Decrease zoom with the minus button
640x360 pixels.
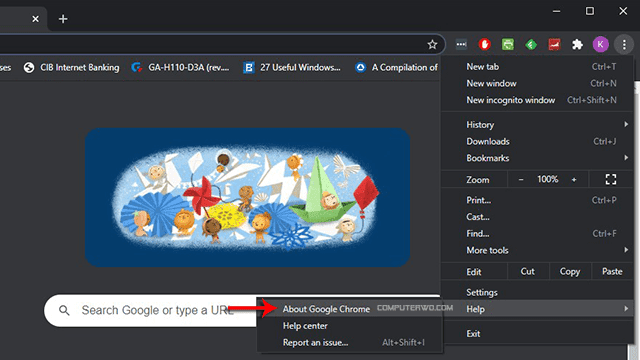tap(521, 180)
